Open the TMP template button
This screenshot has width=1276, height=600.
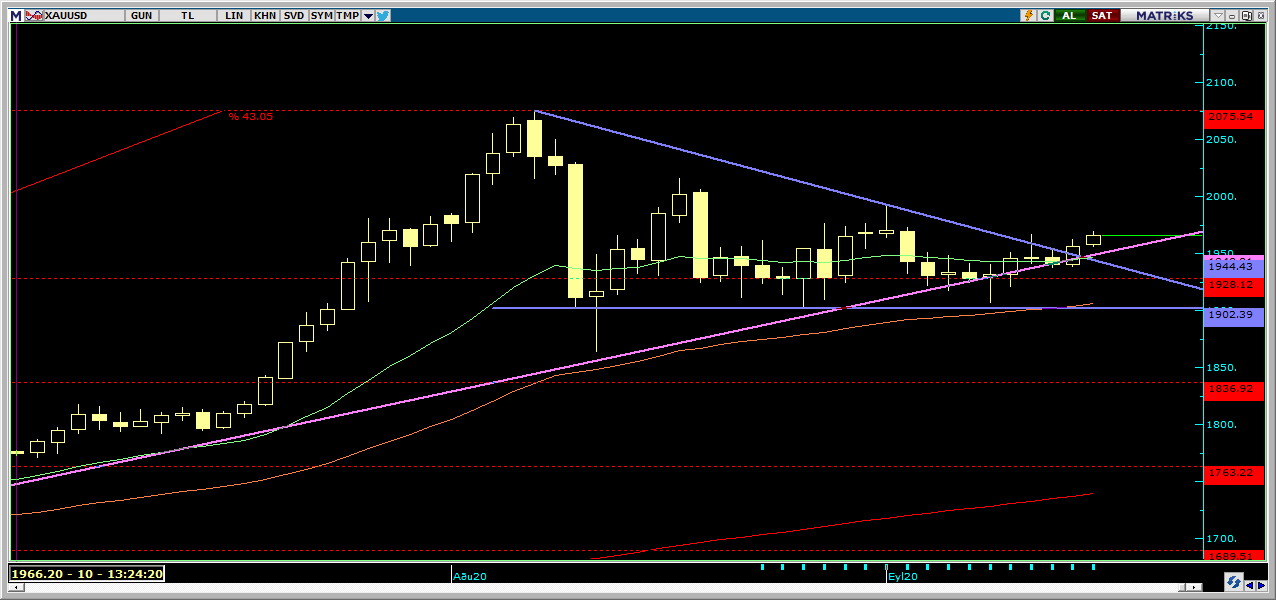(348, 16)
